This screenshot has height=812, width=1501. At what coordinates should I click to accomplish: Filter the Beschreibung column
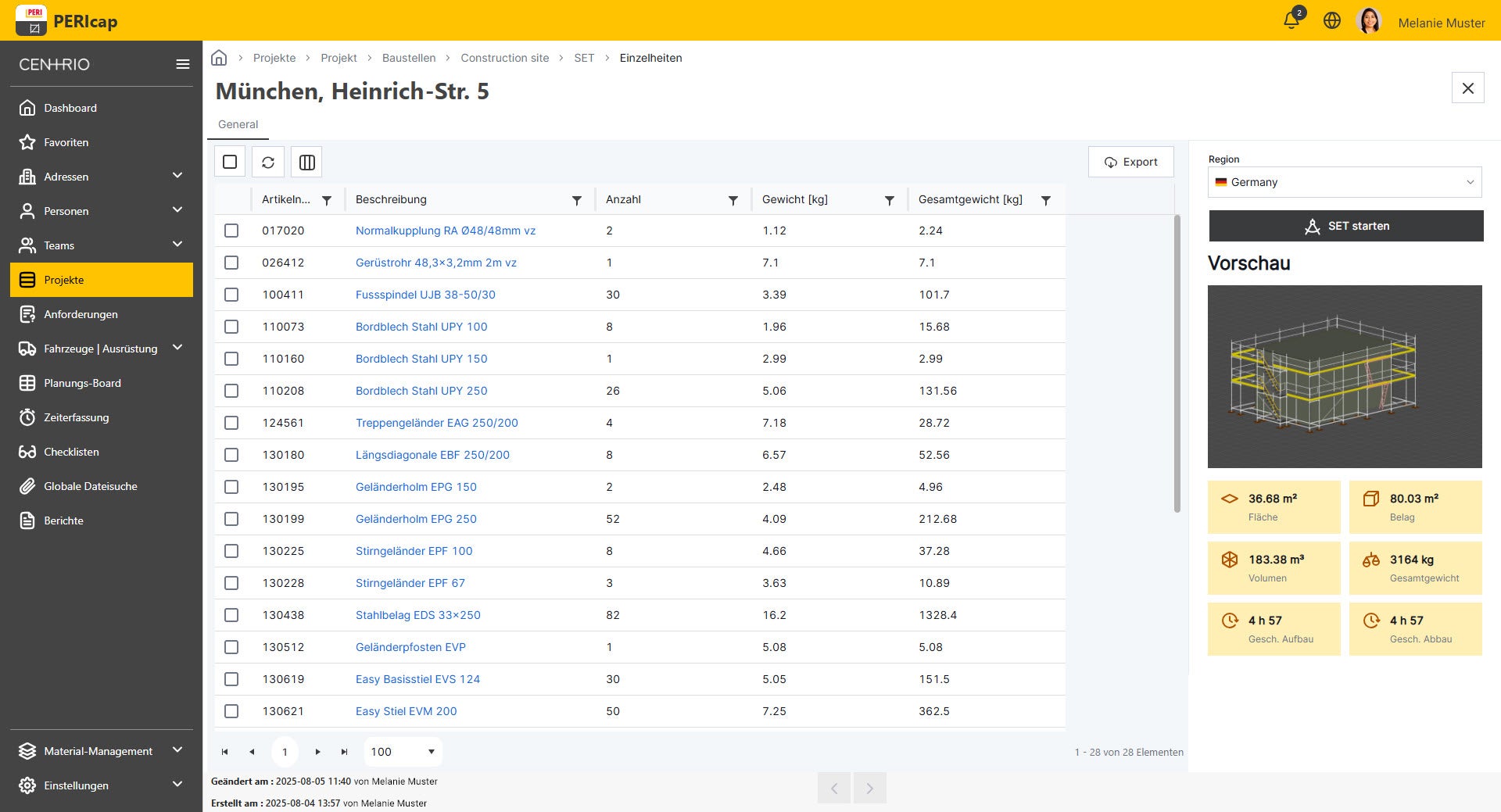pyautogui.click(x=577, y=200)
